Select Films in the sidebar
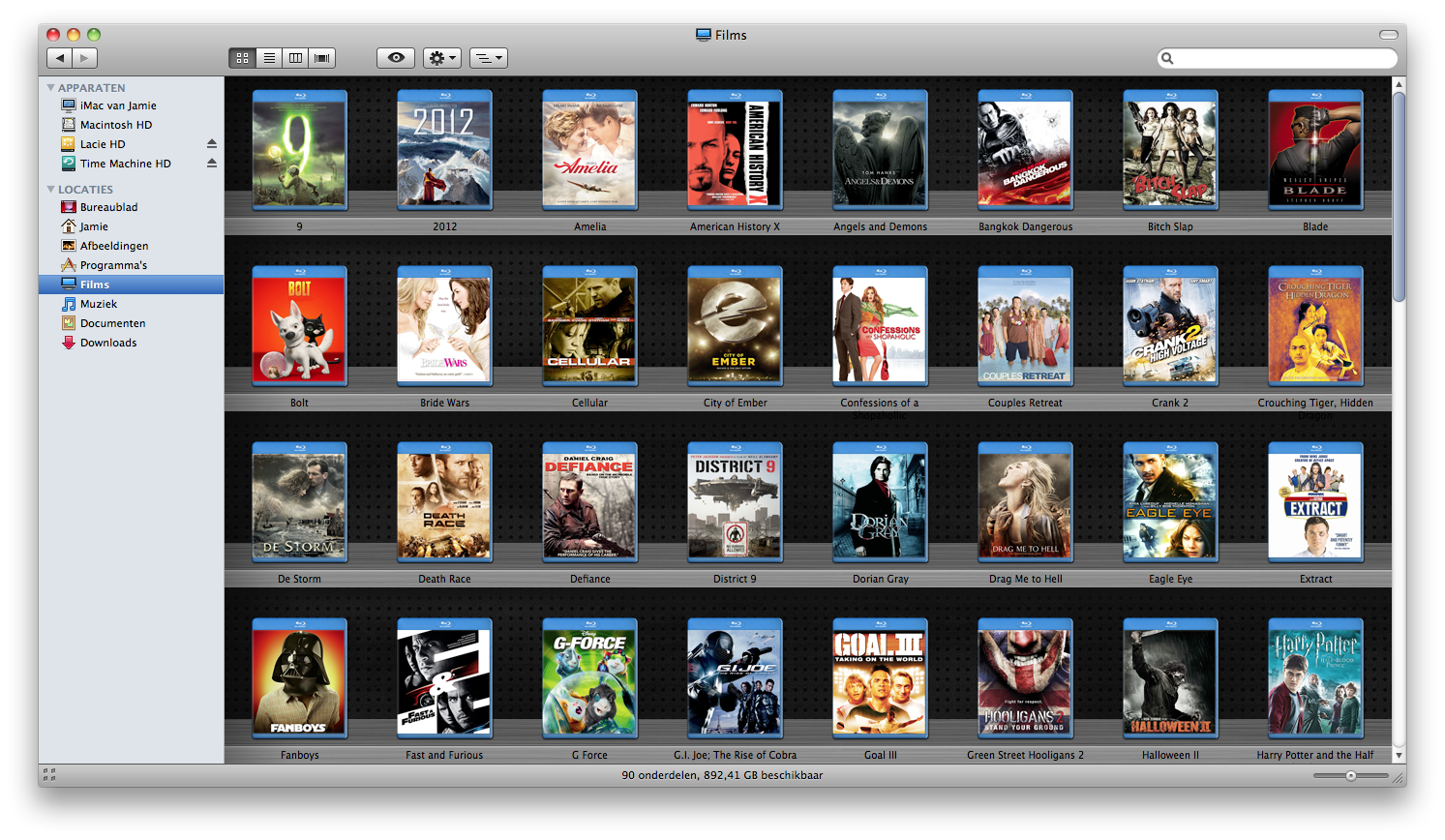The height and width of the screenshot is (840, 1445). pyautogui.click(x=131, y=285)
